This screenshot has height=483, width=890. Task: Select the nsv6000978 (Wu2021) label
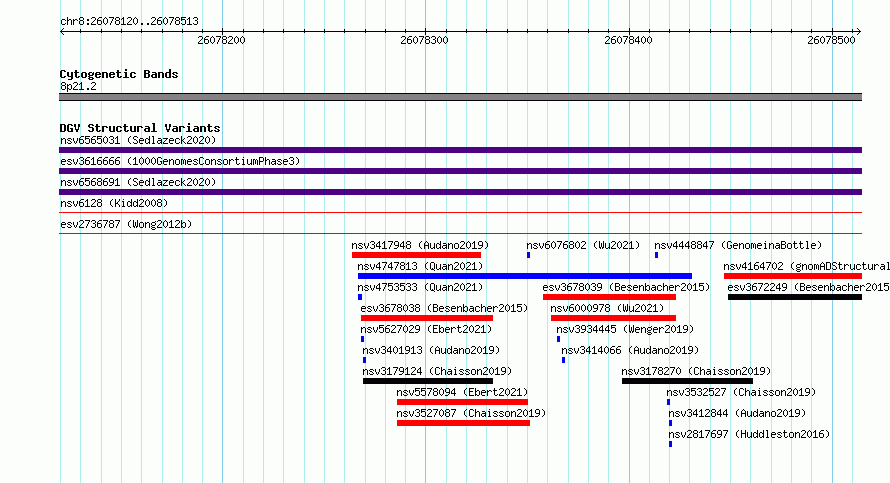pos(607,308)
